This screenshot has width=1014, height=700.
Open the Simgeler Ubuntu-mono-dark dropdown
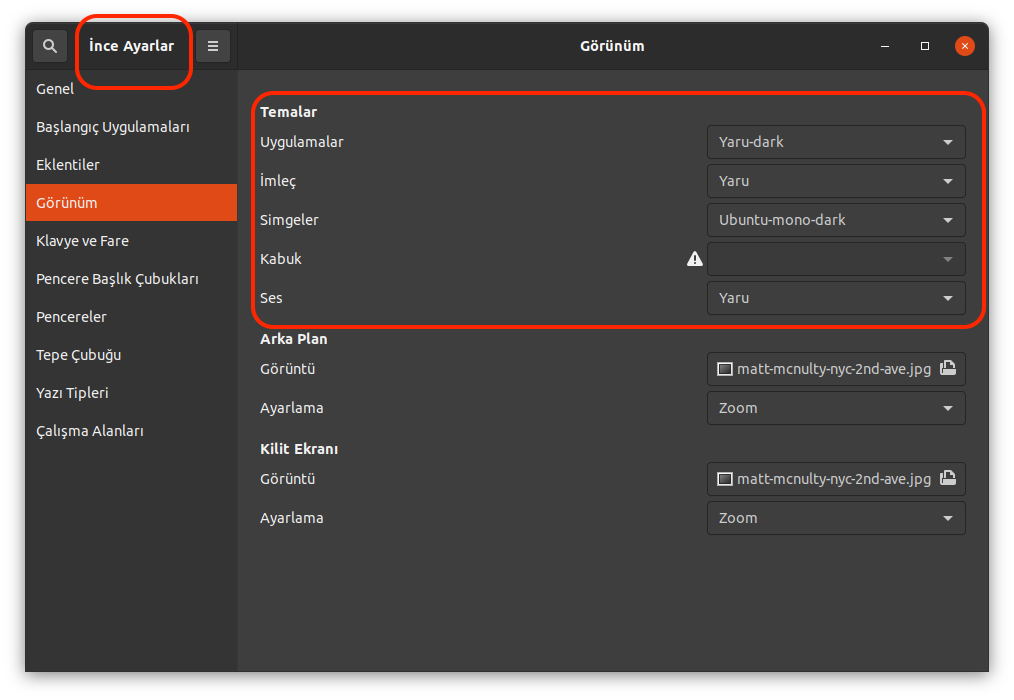[x=835, y=220]
